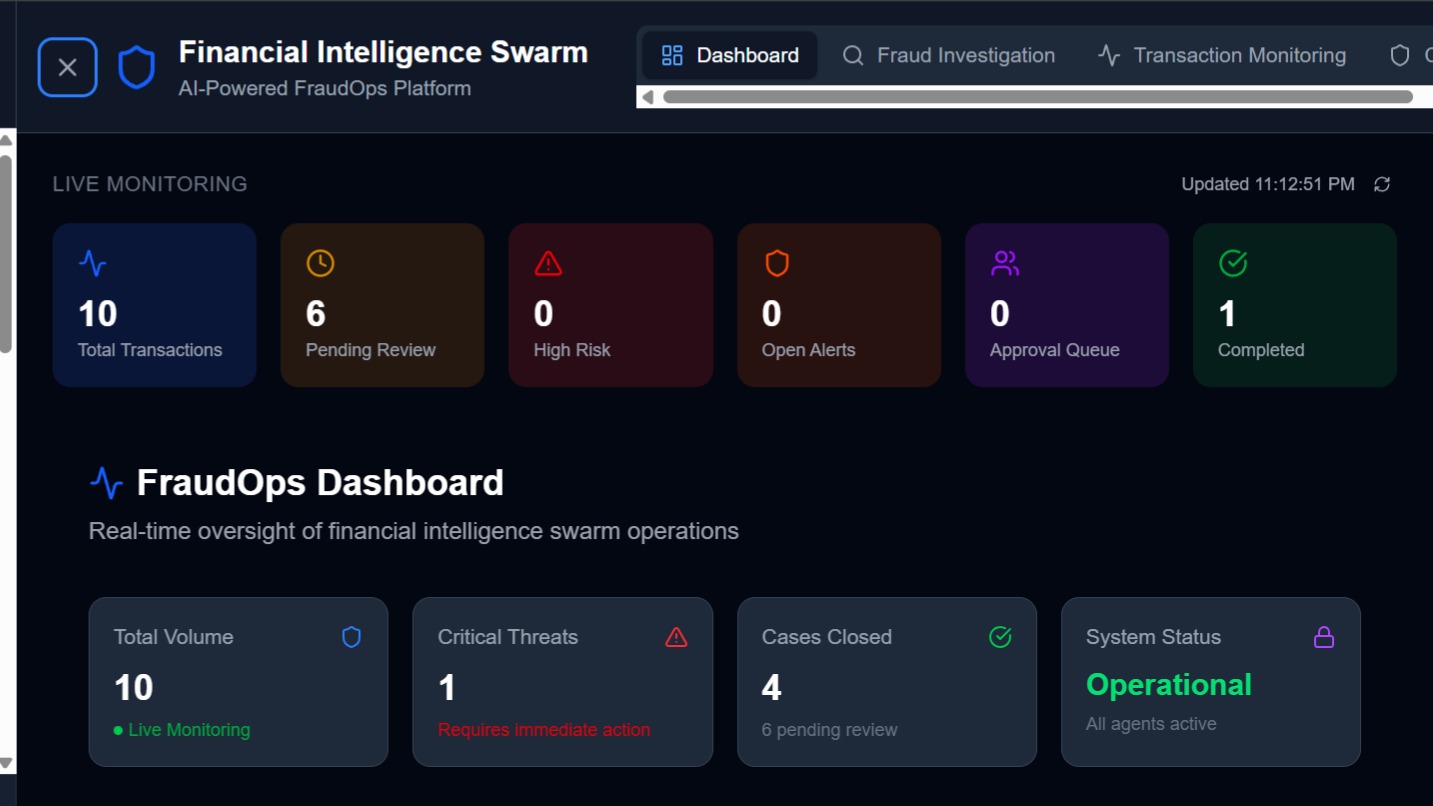The height and width of the screenshot is (806, 1433).
Task: Click the down arrow of the left vertical scrollbar
Action: pyautogui.click(x=6, y=764)
